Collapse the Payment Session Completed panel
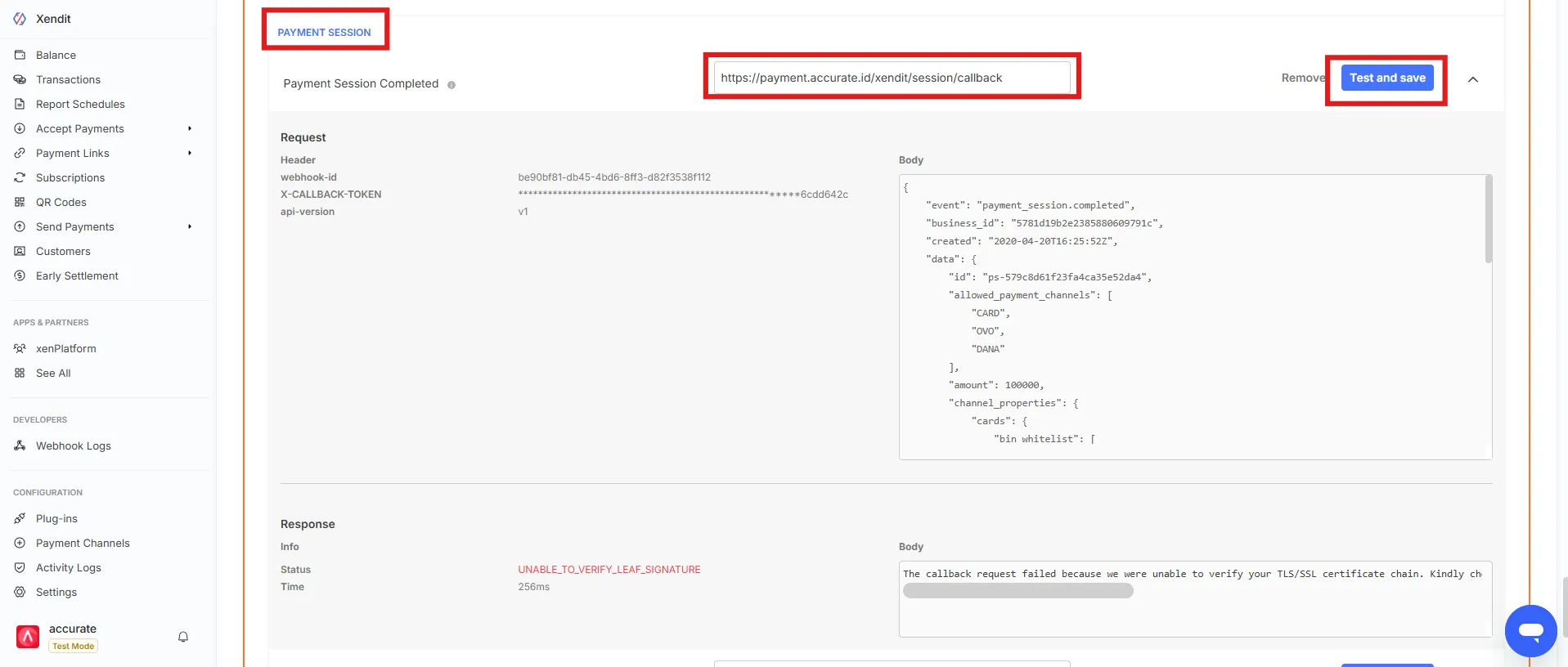Viewport: 1568px width, 667px height. click(1473, 79)
